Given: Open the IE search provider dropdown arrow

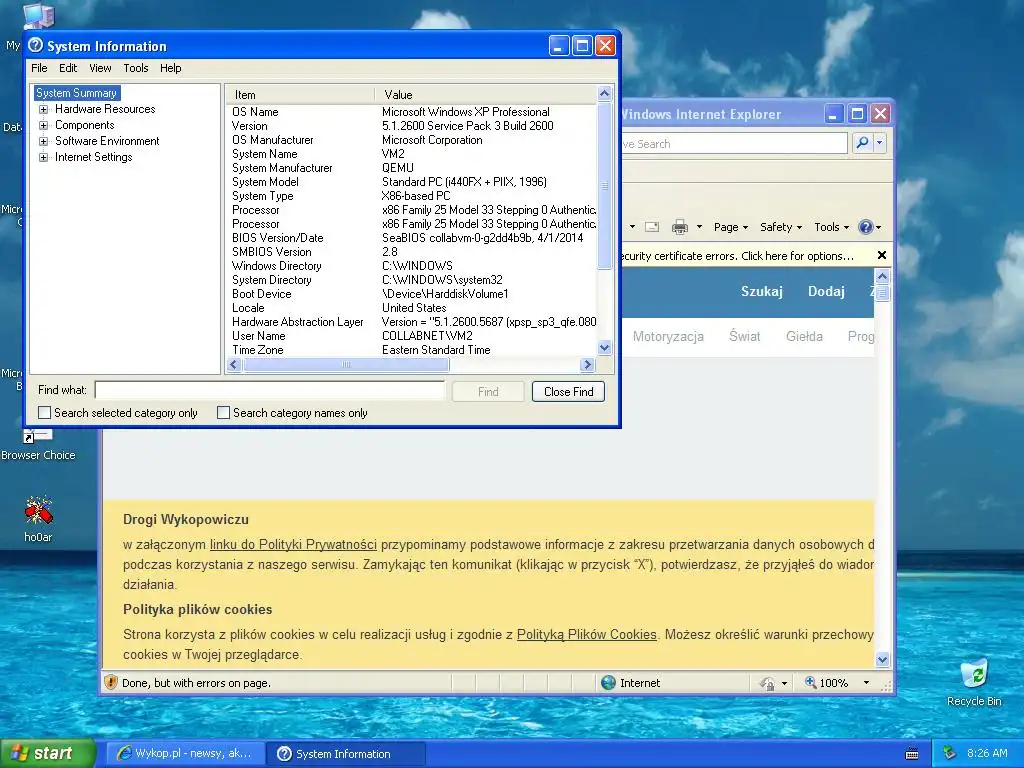Looking at the screenshot, I should 880,143.
